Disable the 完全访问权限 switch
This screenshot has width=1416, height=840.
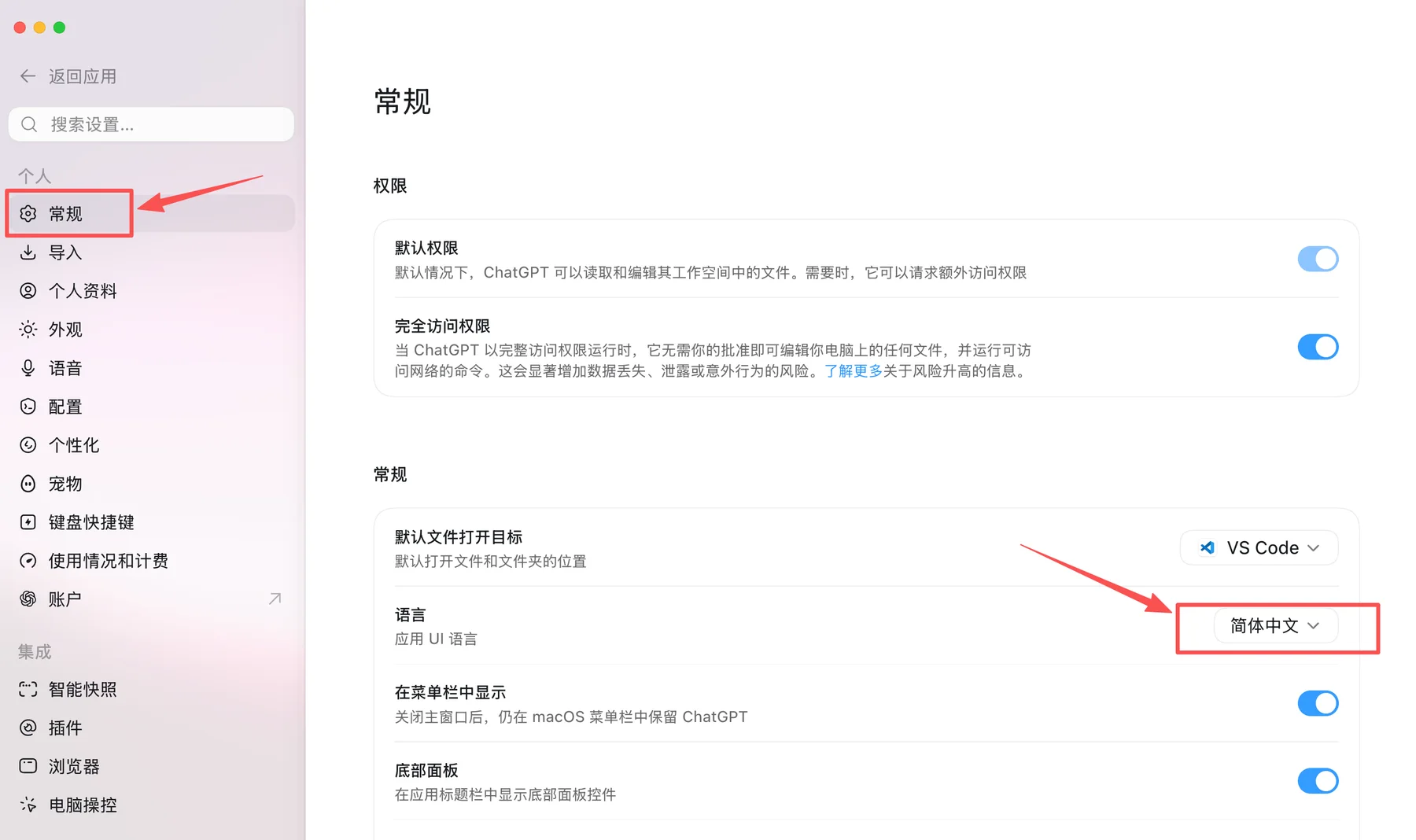coord(1318,347)
